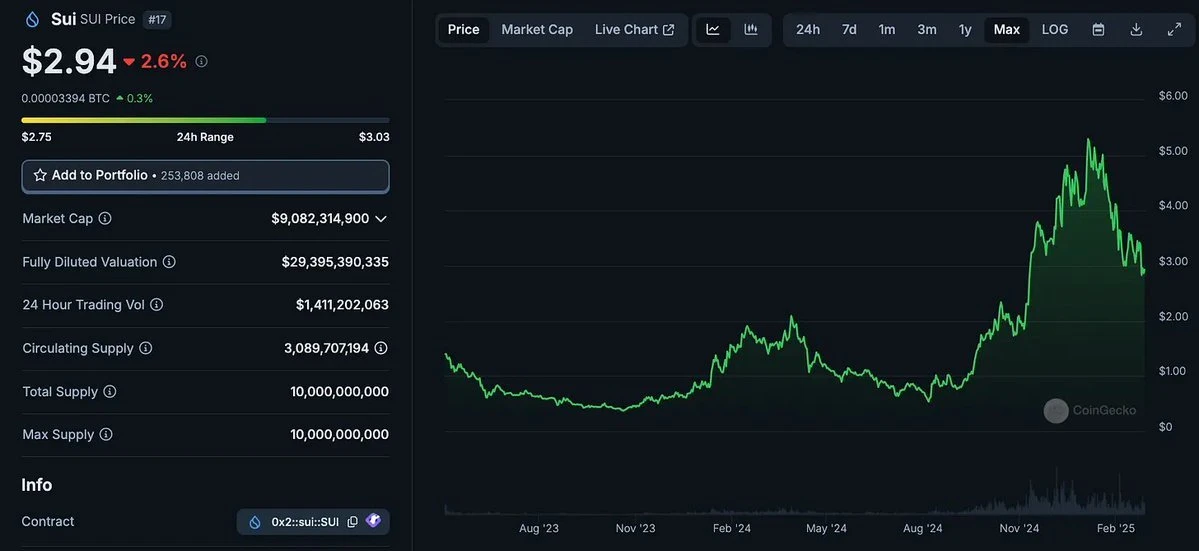This screenshot has height=551, width=1199.
Task: Switch to candlestick chart icon
Action: (751, 30)
